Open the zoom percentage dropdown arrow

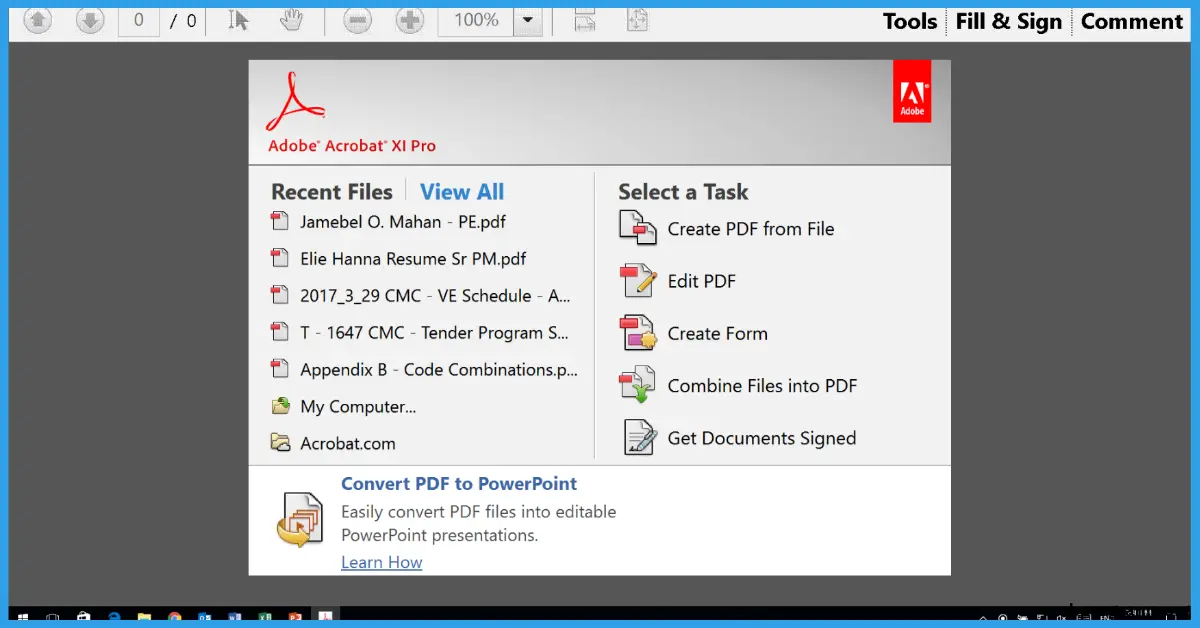pos(528,20)
